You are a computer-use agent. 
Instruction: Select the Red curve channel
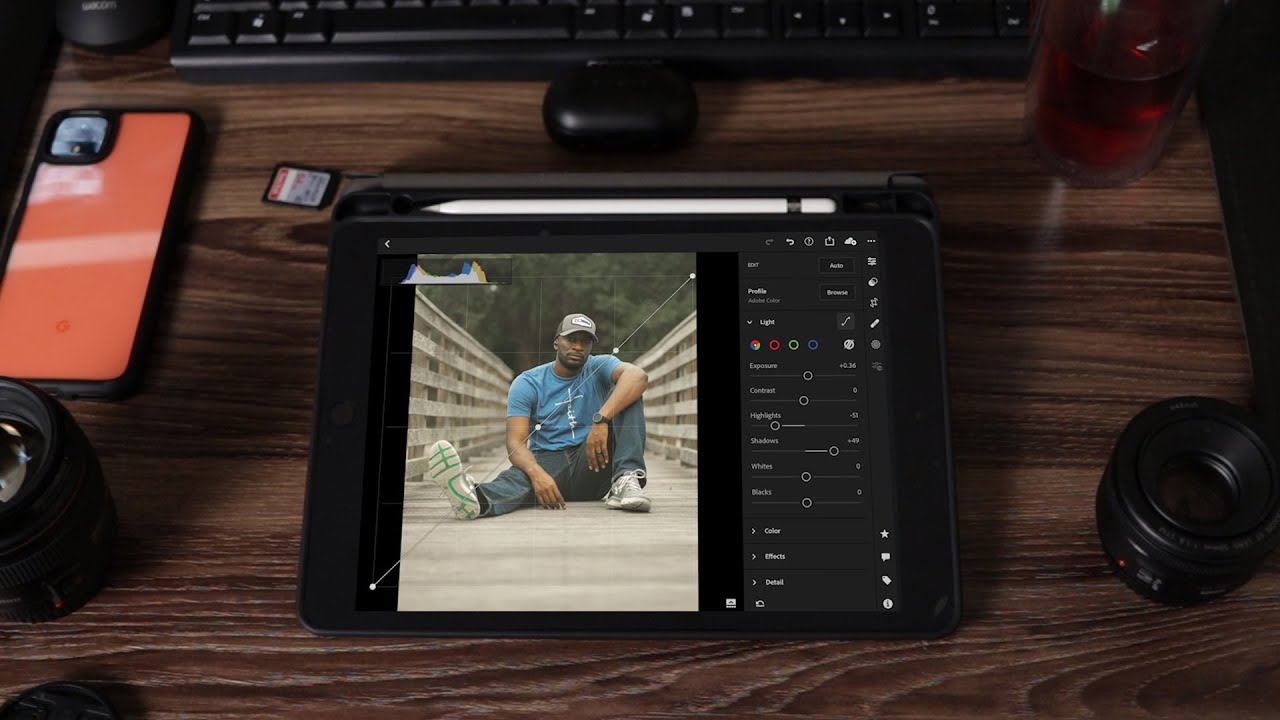(x=774, y=345)
